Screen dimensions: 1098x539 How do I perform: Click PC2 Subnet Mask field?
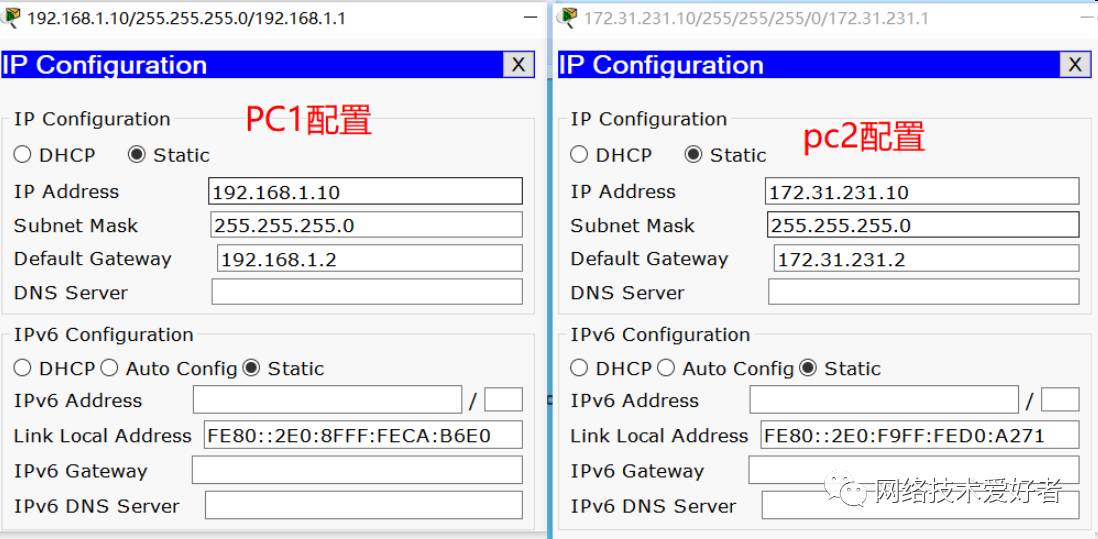(x=923, y=225)
